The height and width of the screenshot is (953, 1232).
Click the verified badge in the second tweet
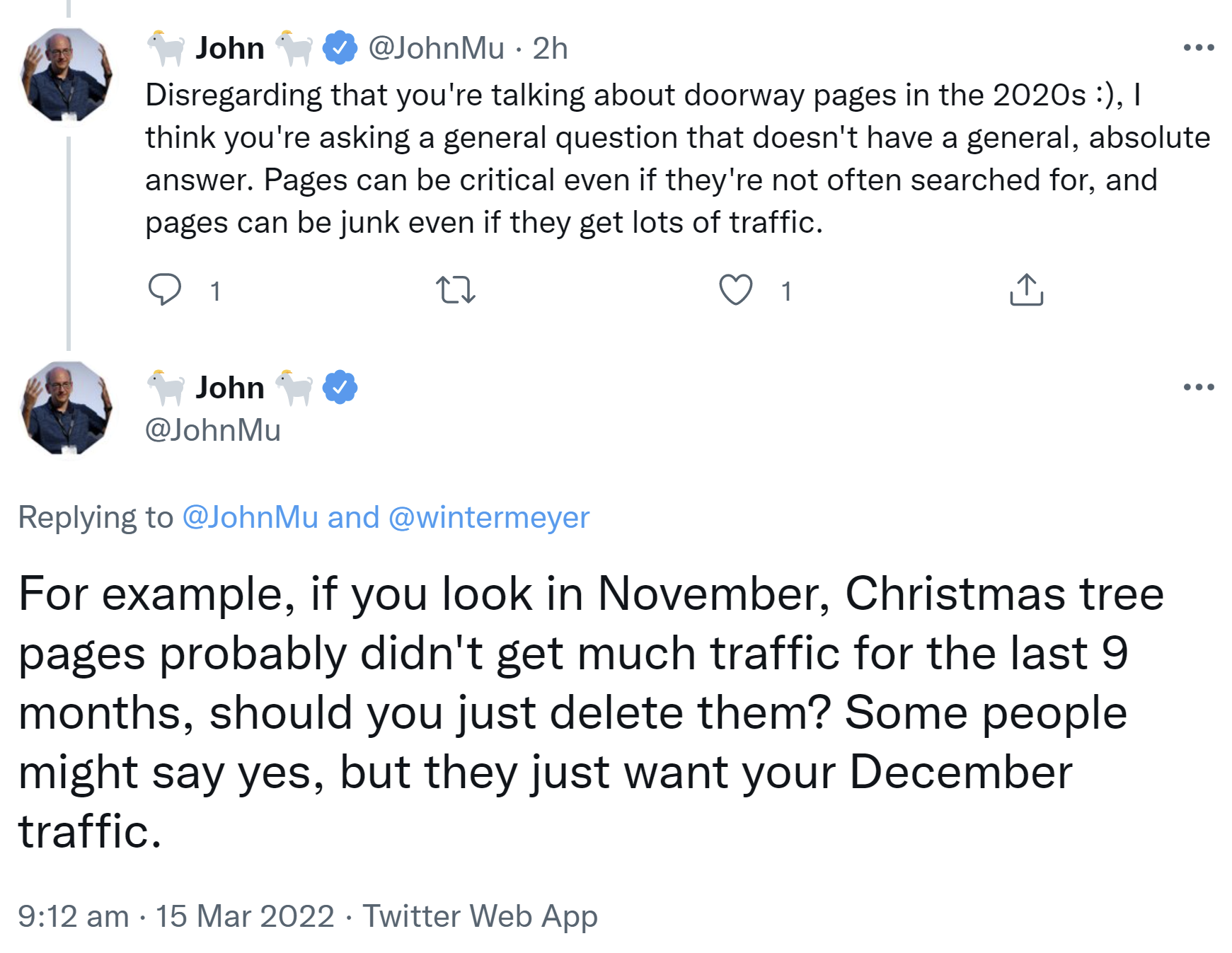pyautogui.click(x=340, y=388)
